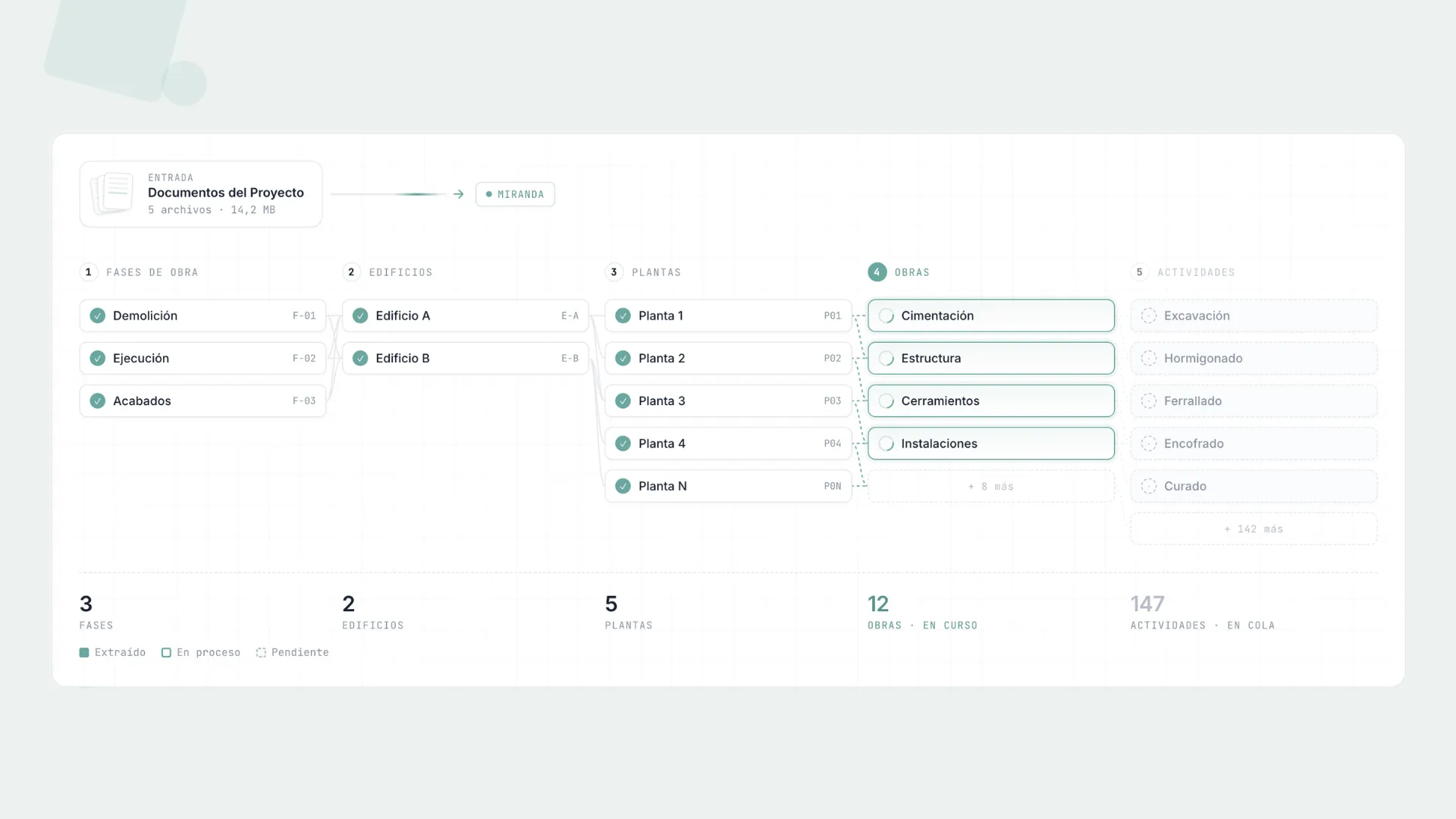Expand the '+ 142 más' actividades row

tap(1254, 529)
